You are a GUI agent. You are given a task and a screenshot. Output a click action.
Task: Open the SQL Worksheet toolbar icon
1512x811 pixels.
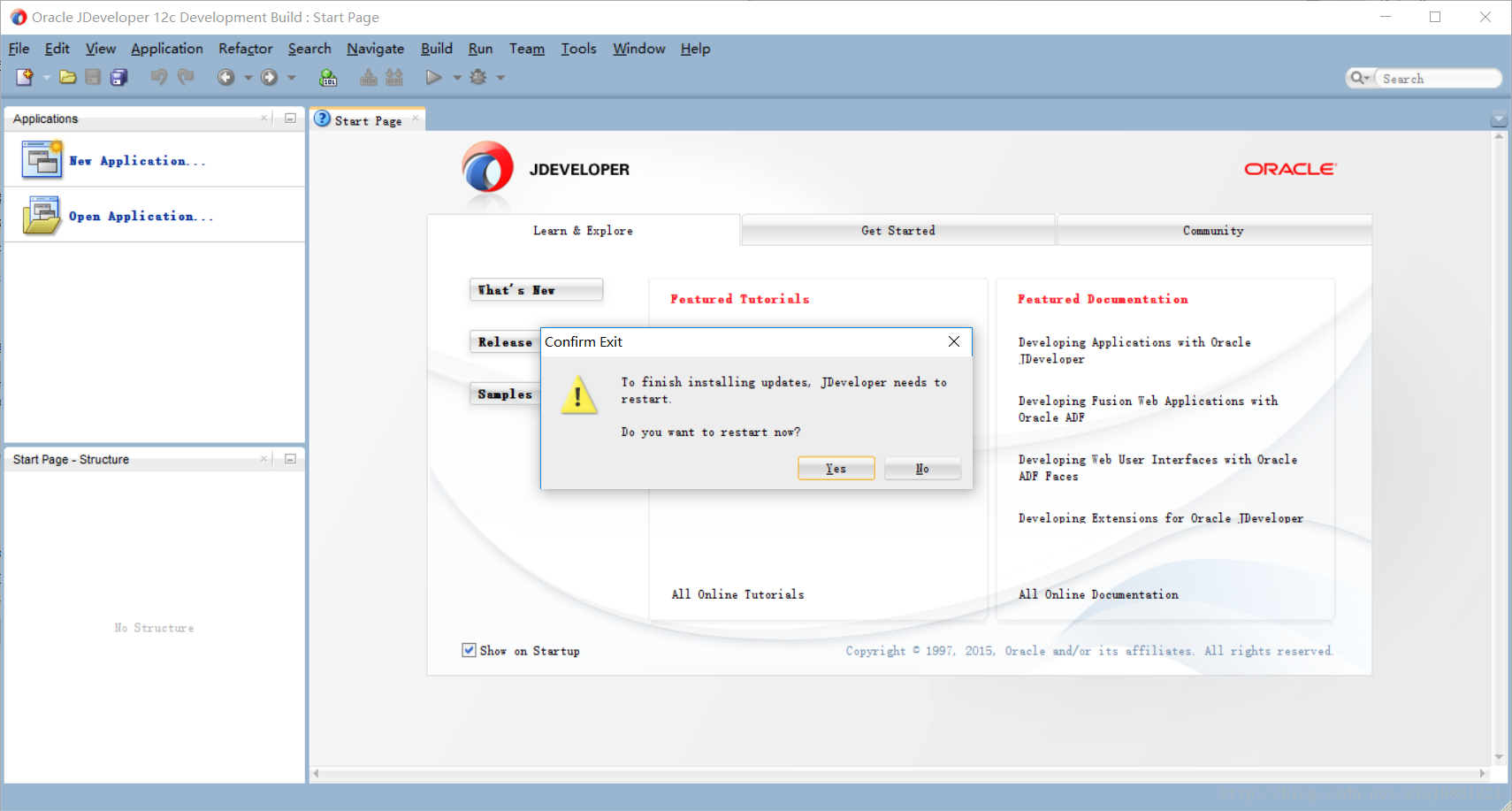tap(328, 78)
